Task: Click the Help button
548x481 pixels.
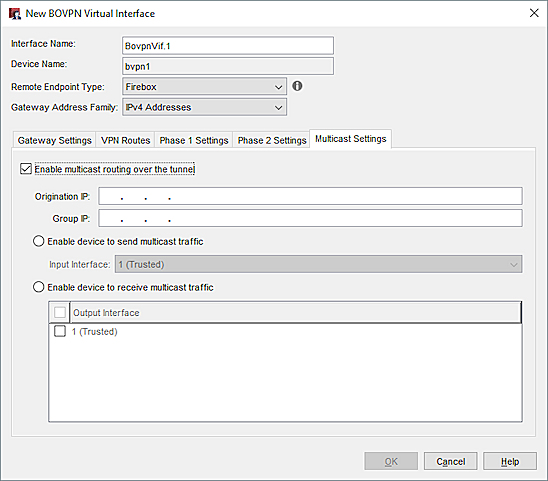Action: pyautogui.click(x=510, y=461)
